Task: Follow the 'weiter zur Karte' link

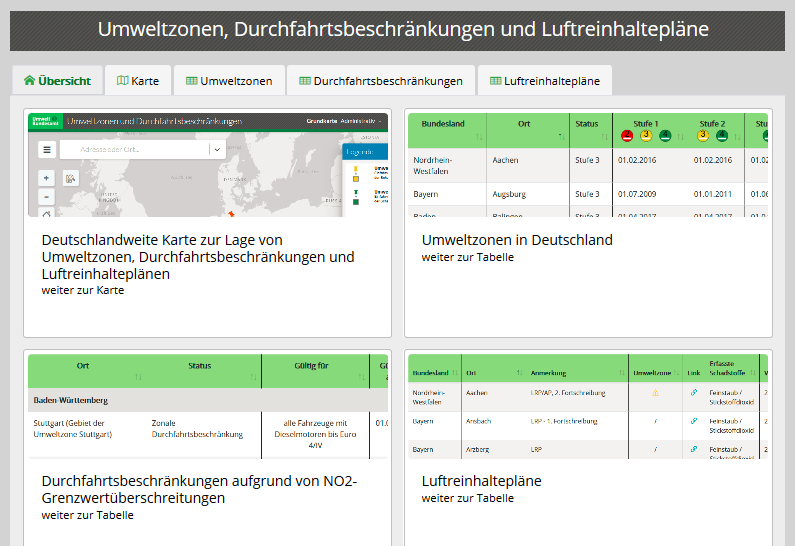Action: (83, 290)
